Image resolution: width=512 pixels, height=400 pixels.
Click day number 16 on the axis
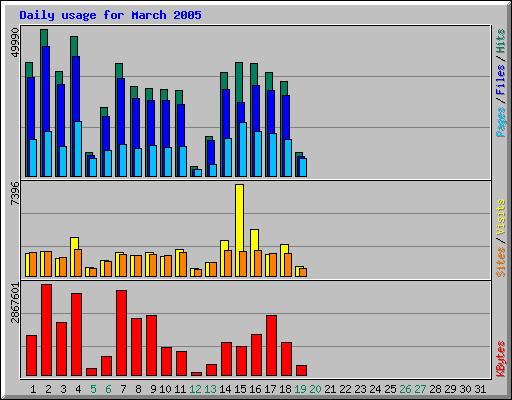pos(255,389)
